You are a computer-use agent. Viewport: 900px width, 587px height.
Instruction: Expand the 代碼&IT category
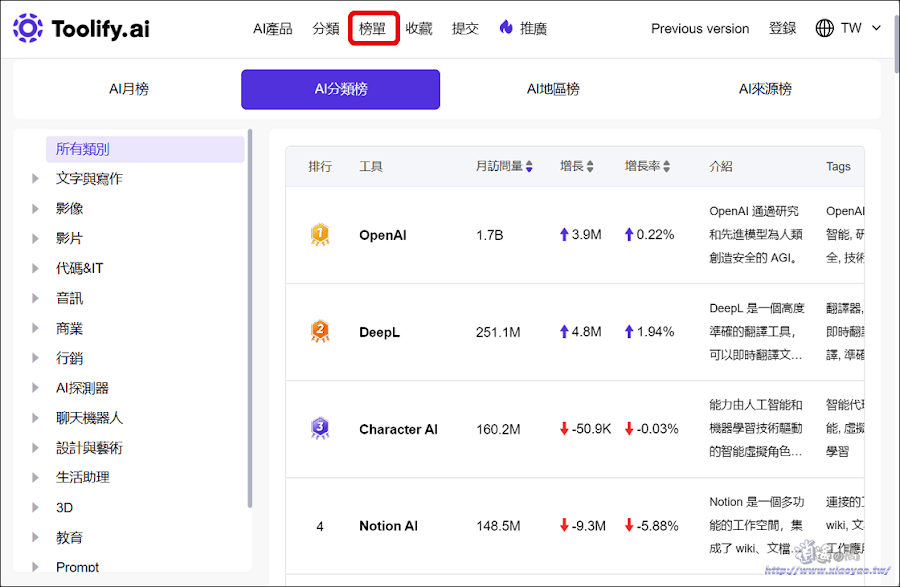[36, 268]
